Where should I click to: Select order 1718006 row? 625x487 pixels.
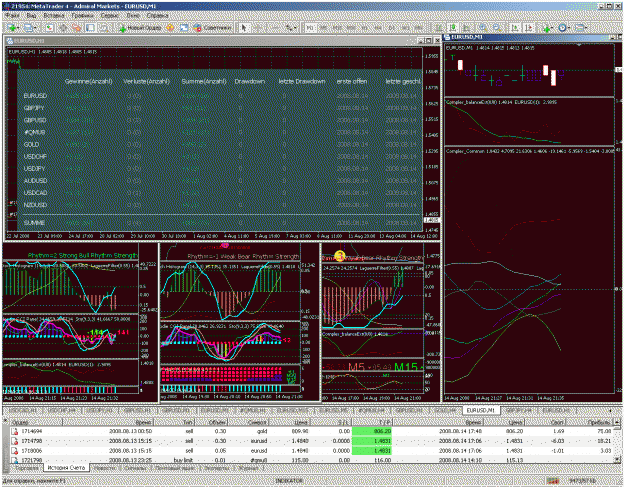click(x=312, y=451)
